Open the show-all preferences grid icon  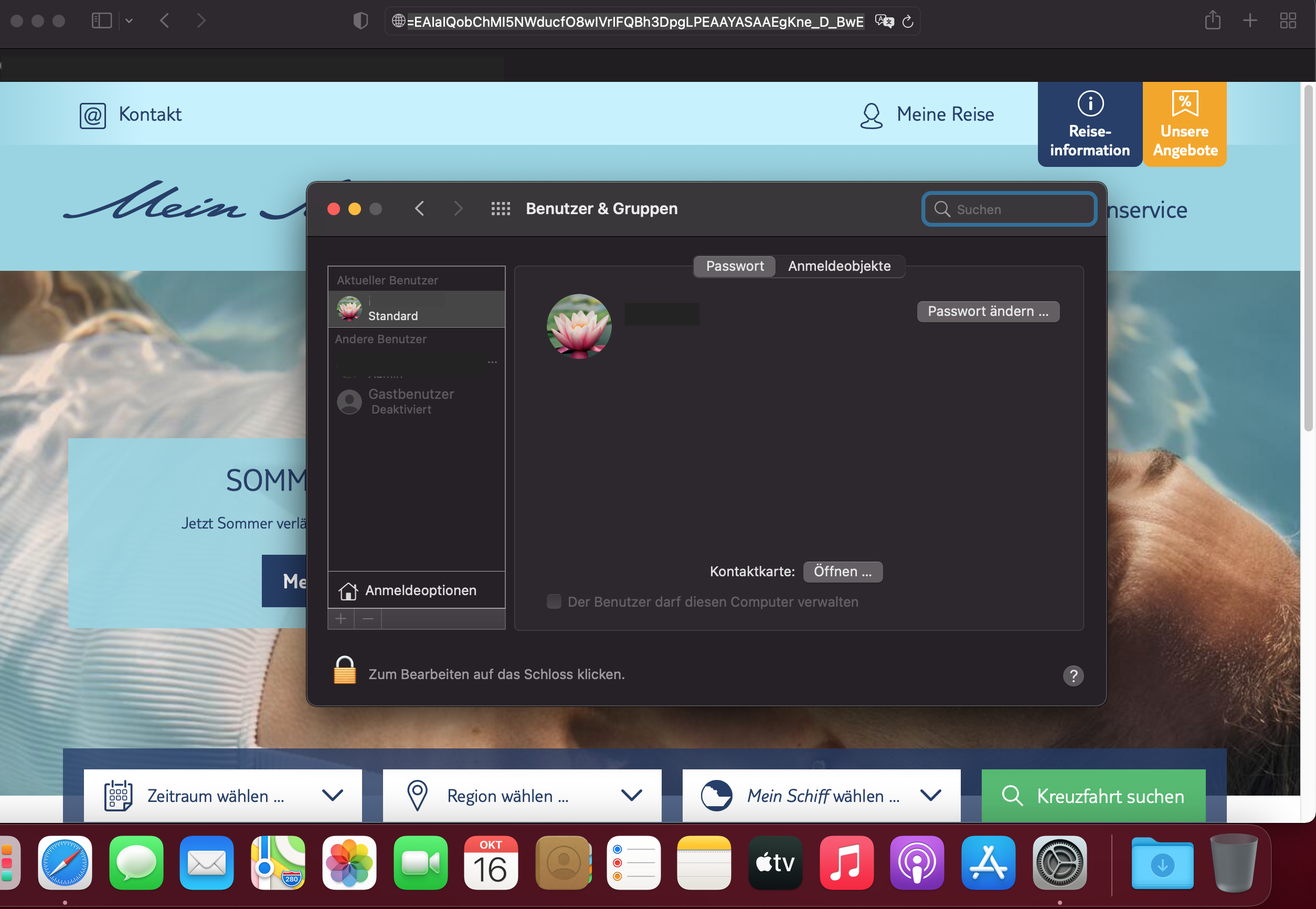[501, 209]
